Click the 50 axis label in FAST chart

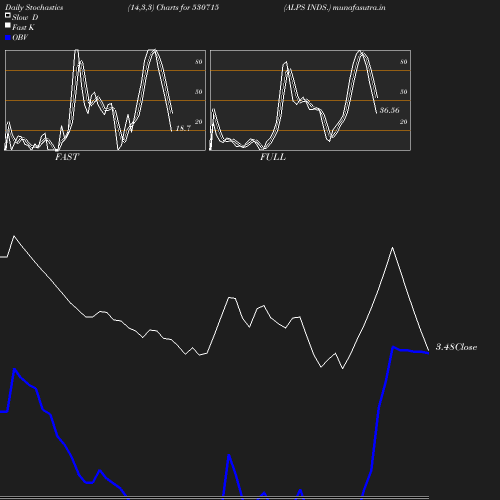[199, 92]
